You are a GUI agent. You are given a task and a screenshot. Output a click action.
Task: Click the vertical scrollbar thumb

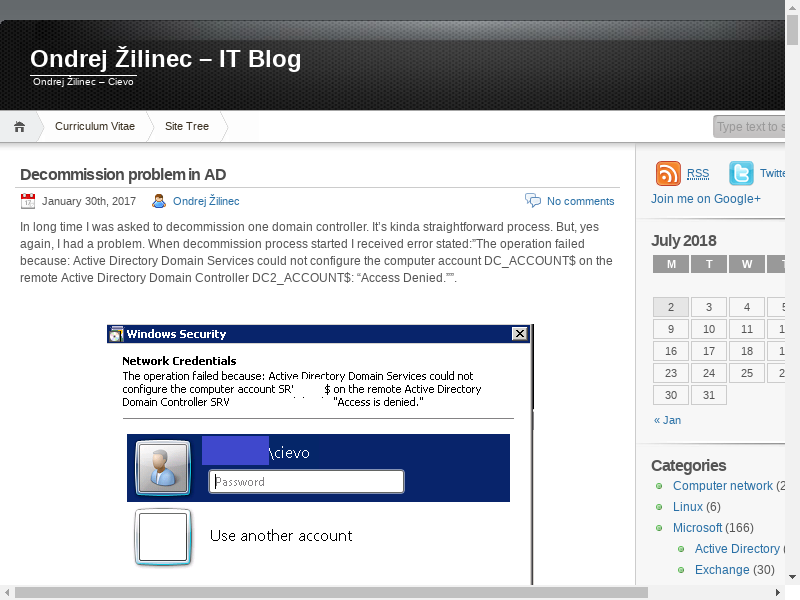click(792, 30)
